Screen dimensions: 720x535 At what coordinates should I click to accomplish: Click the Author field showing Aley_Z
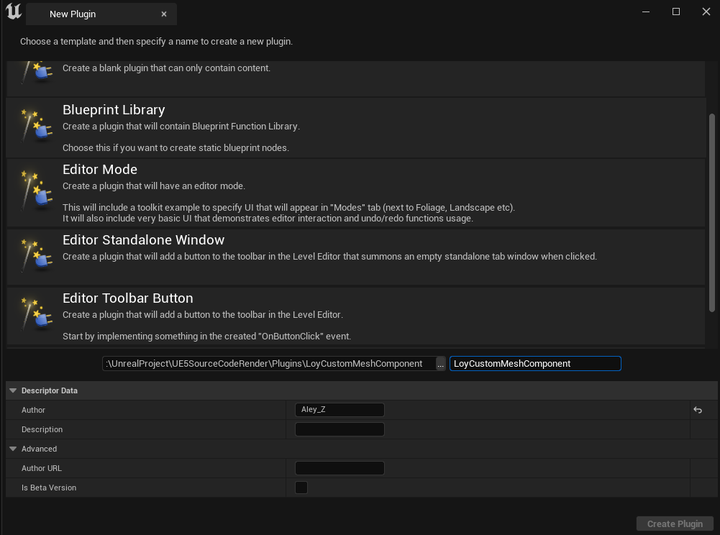(x=339, y=410)
